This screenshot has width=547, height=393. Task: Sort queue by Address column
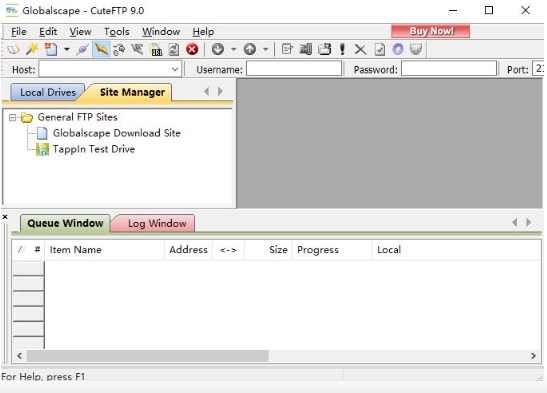tap(188, 250)
